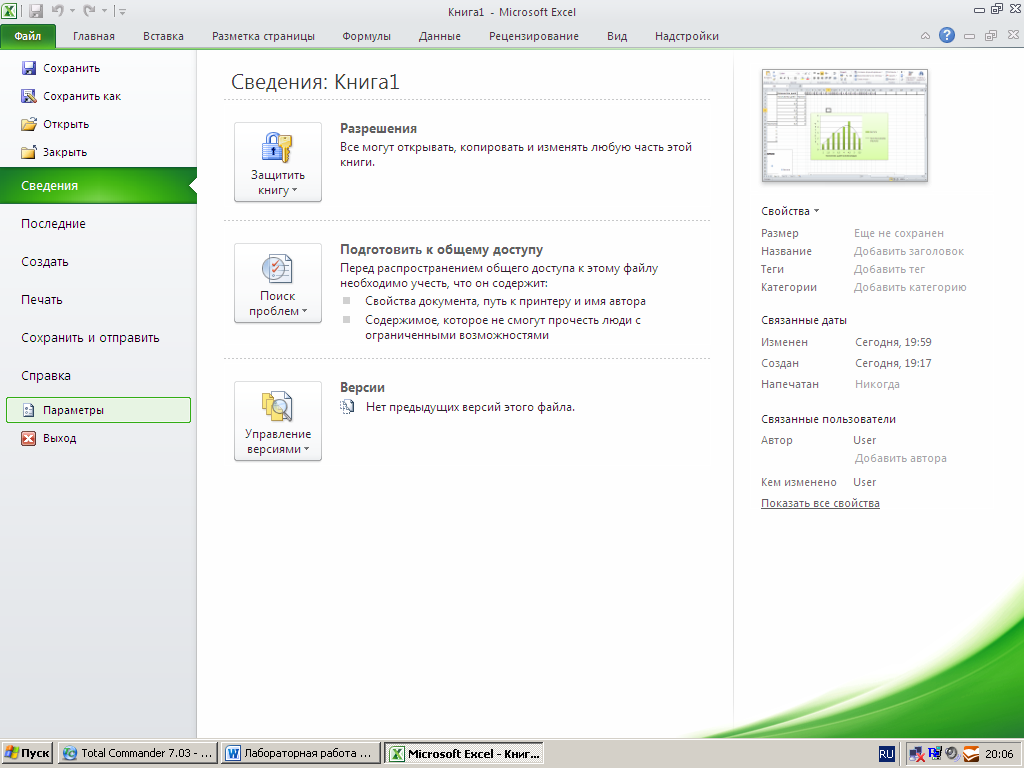1024x768 pixels.
Task: Click the Save floppy icon in the quick access toolbar
Action: [36, 11]
